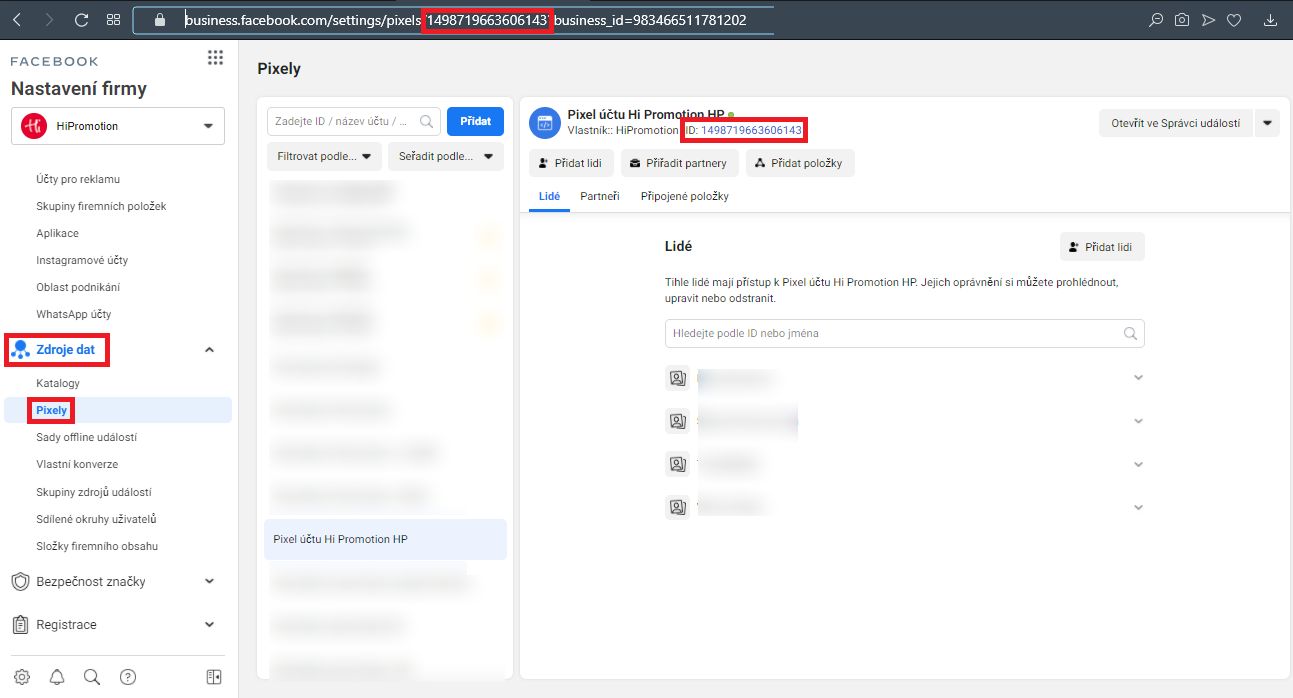Open Katalogy in the sidebar
1293x698 pixels.
click(58, 383)
